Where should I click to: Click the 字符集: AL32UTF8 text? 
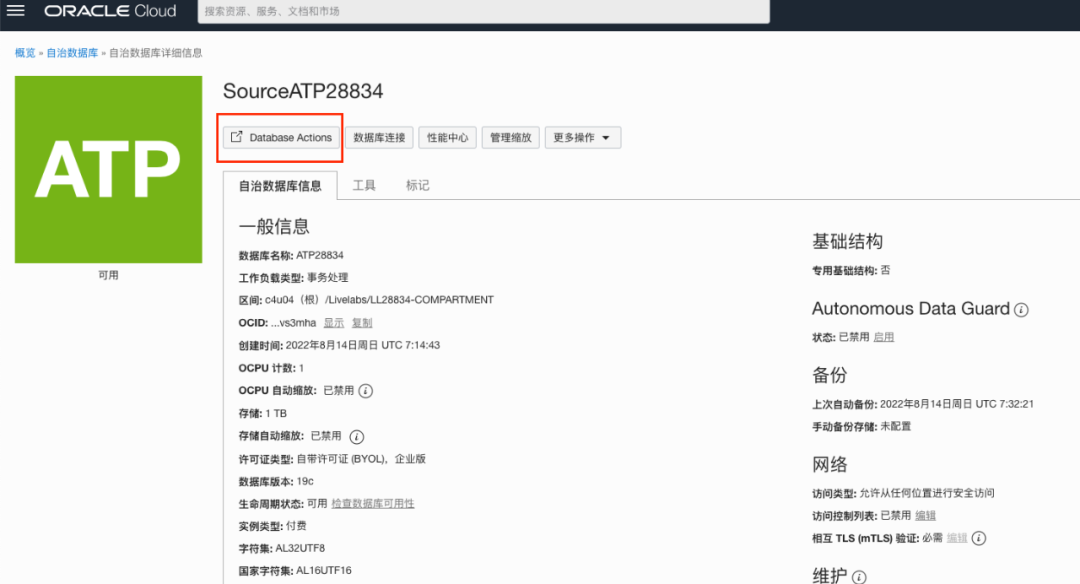click(282, 548)
